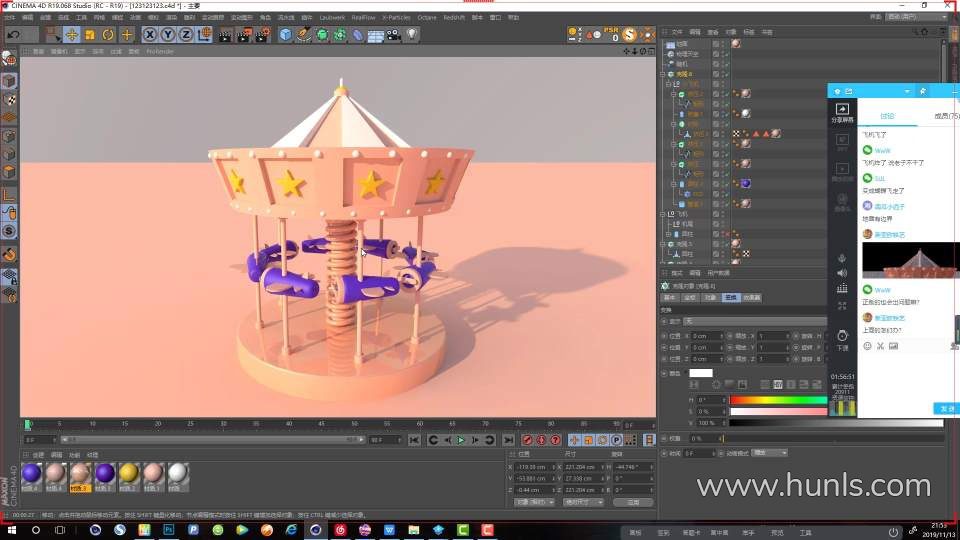Click the red Record active objects button
The height and width of the screenshot is (540, 960).
click(x=527, y=440)
